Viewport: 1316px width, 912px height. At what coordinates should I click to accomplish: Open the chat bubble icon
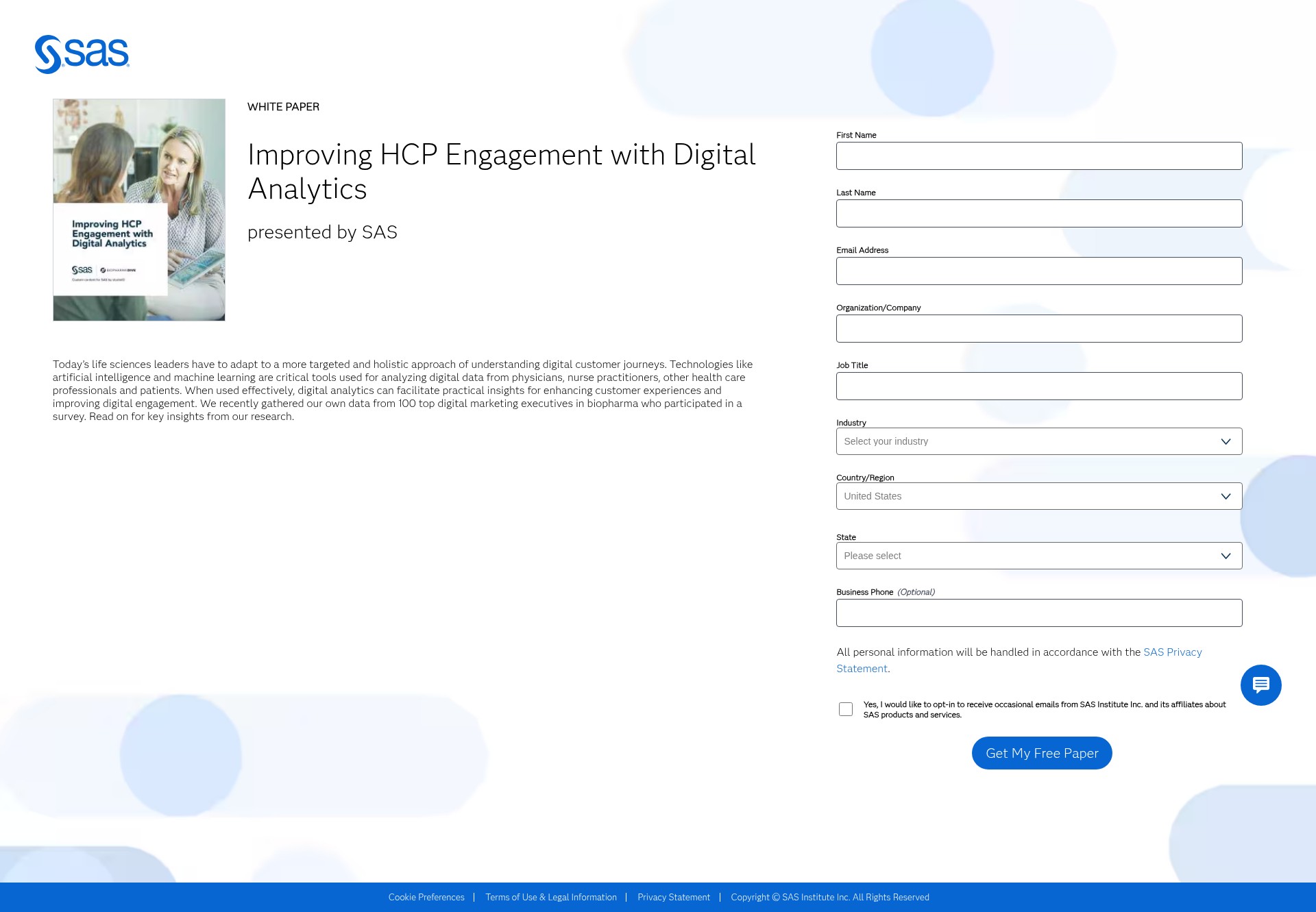[1260, 685]
